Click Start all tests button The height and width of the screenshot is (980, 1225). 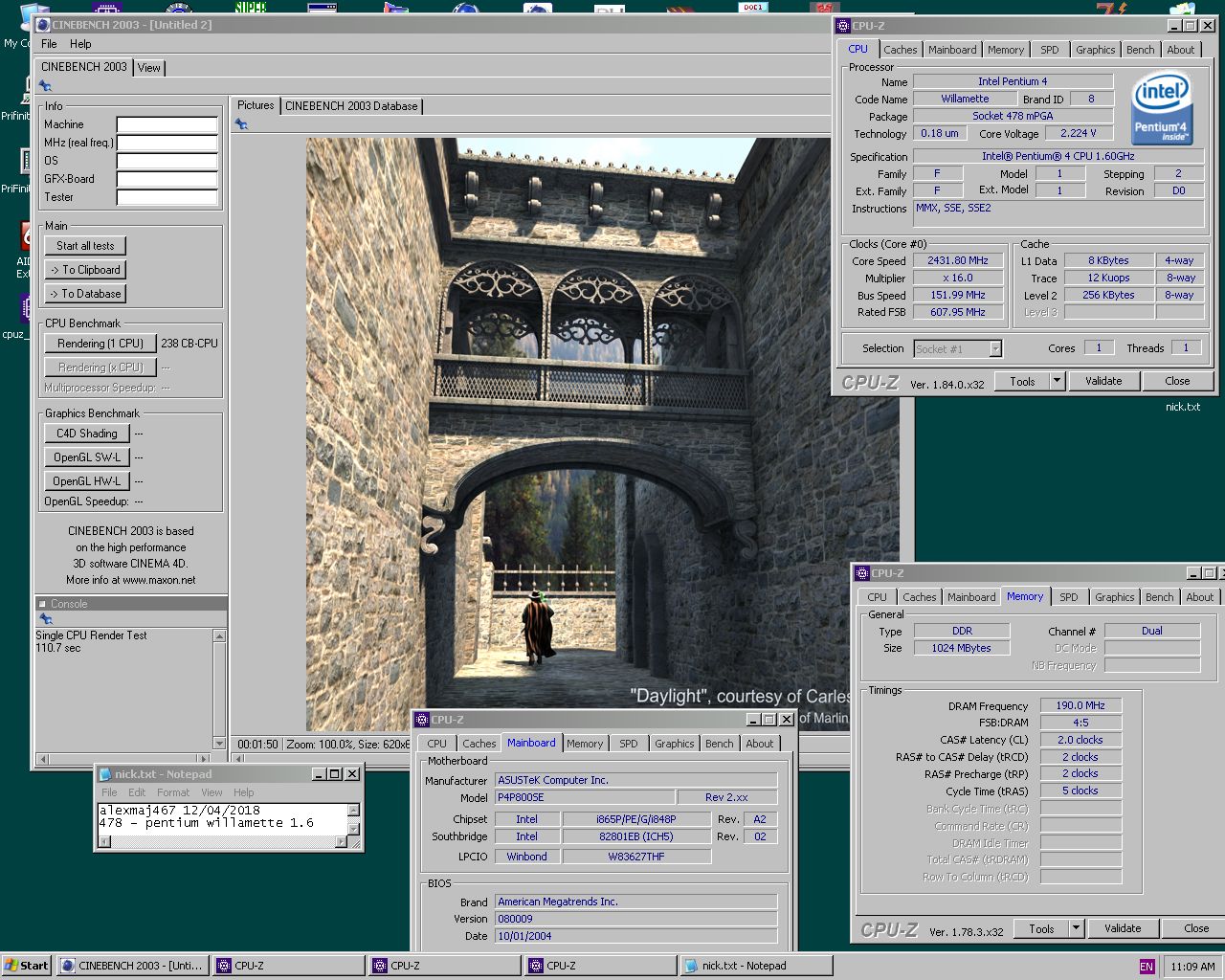coord(85,246)
